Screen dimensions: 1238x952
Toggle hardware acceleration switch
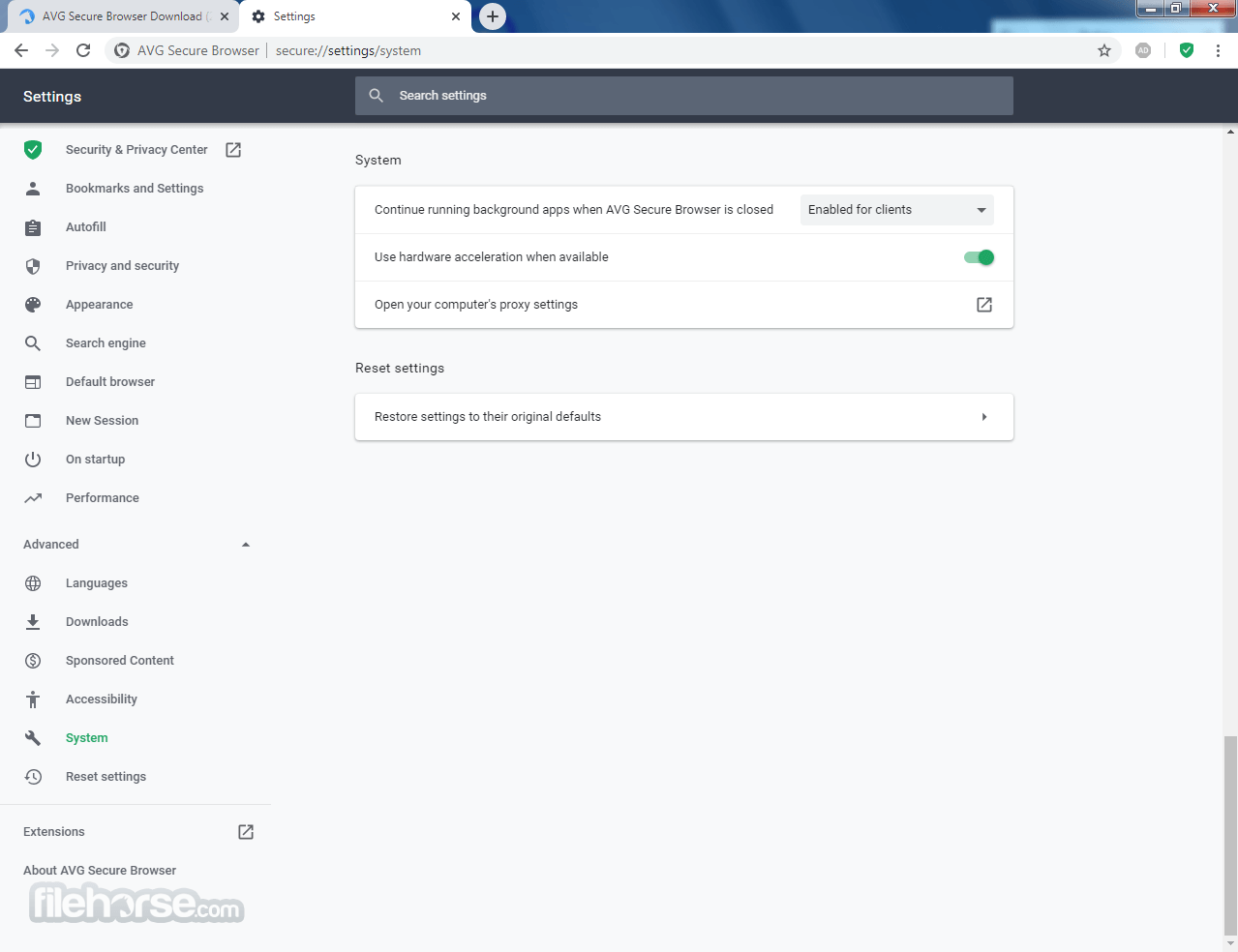(x=979, y=257)
